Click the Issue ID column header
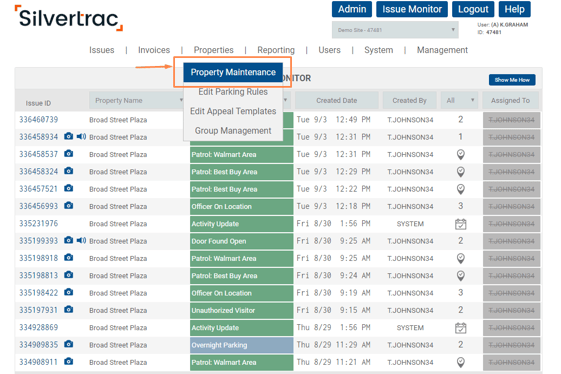Viewport: 561px width, 374px height. [38, 103]
